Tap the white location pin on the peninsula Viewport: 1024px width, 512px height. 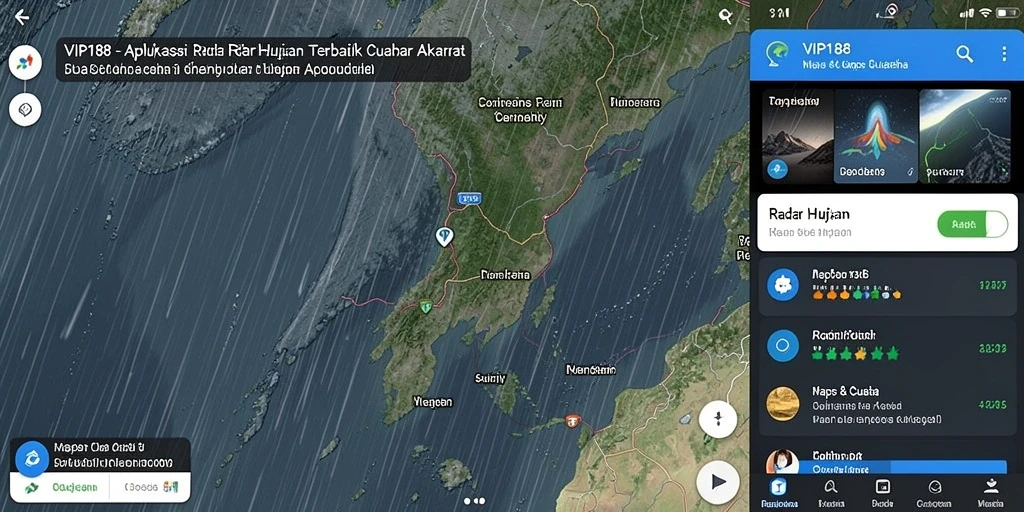pyautogui.click(x=444, y=236)
